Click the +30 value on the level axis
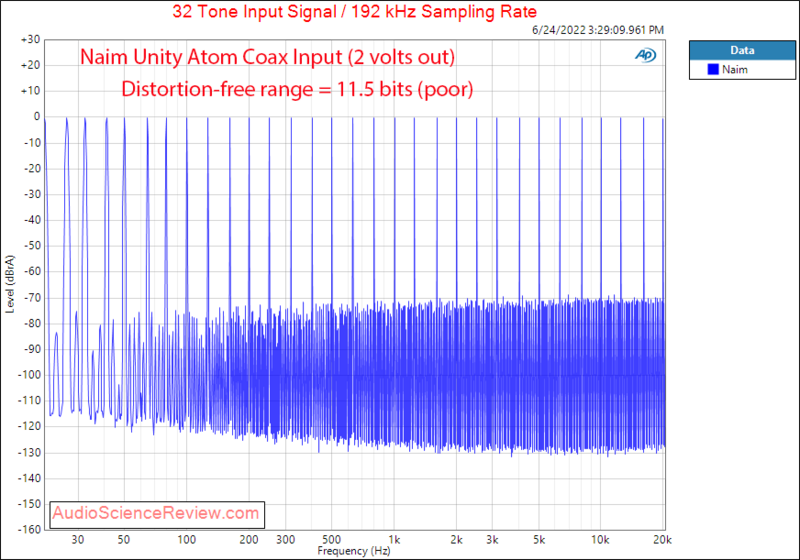Viewport: 800px width, 560px height. coord(31,40)
